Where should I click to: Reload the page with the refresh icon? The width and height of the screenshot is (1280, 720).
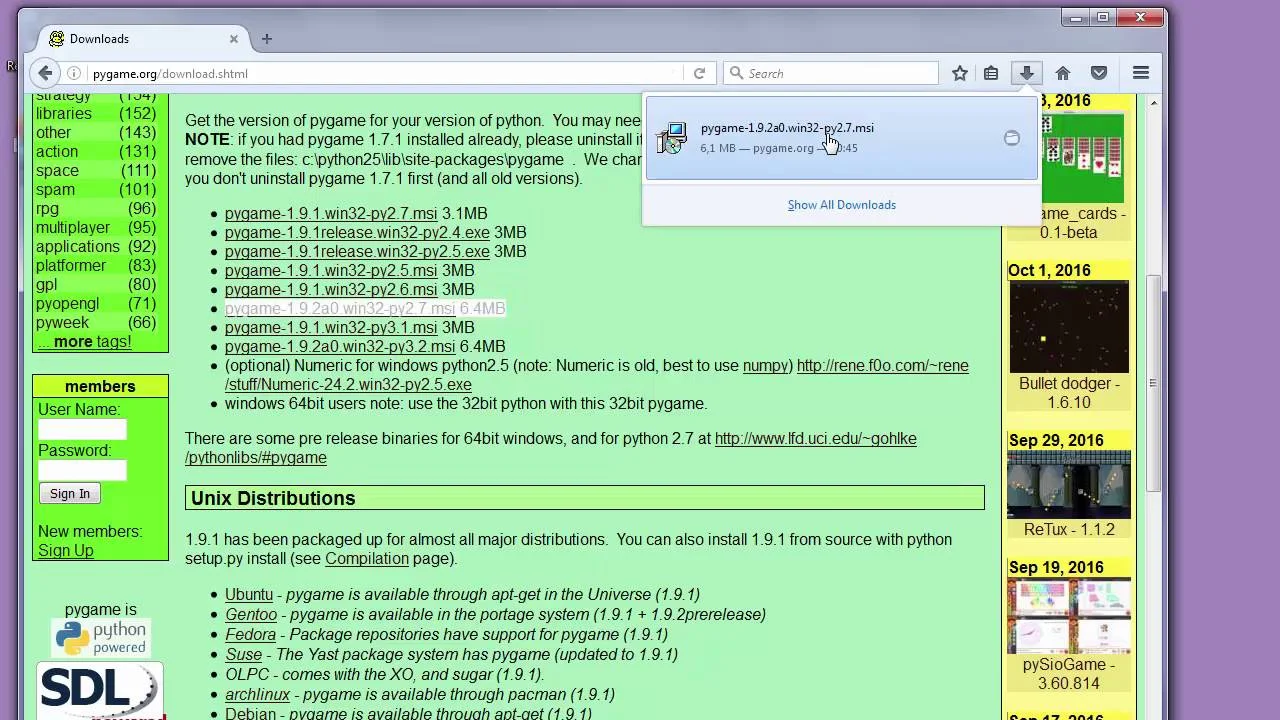pos(699,73)
